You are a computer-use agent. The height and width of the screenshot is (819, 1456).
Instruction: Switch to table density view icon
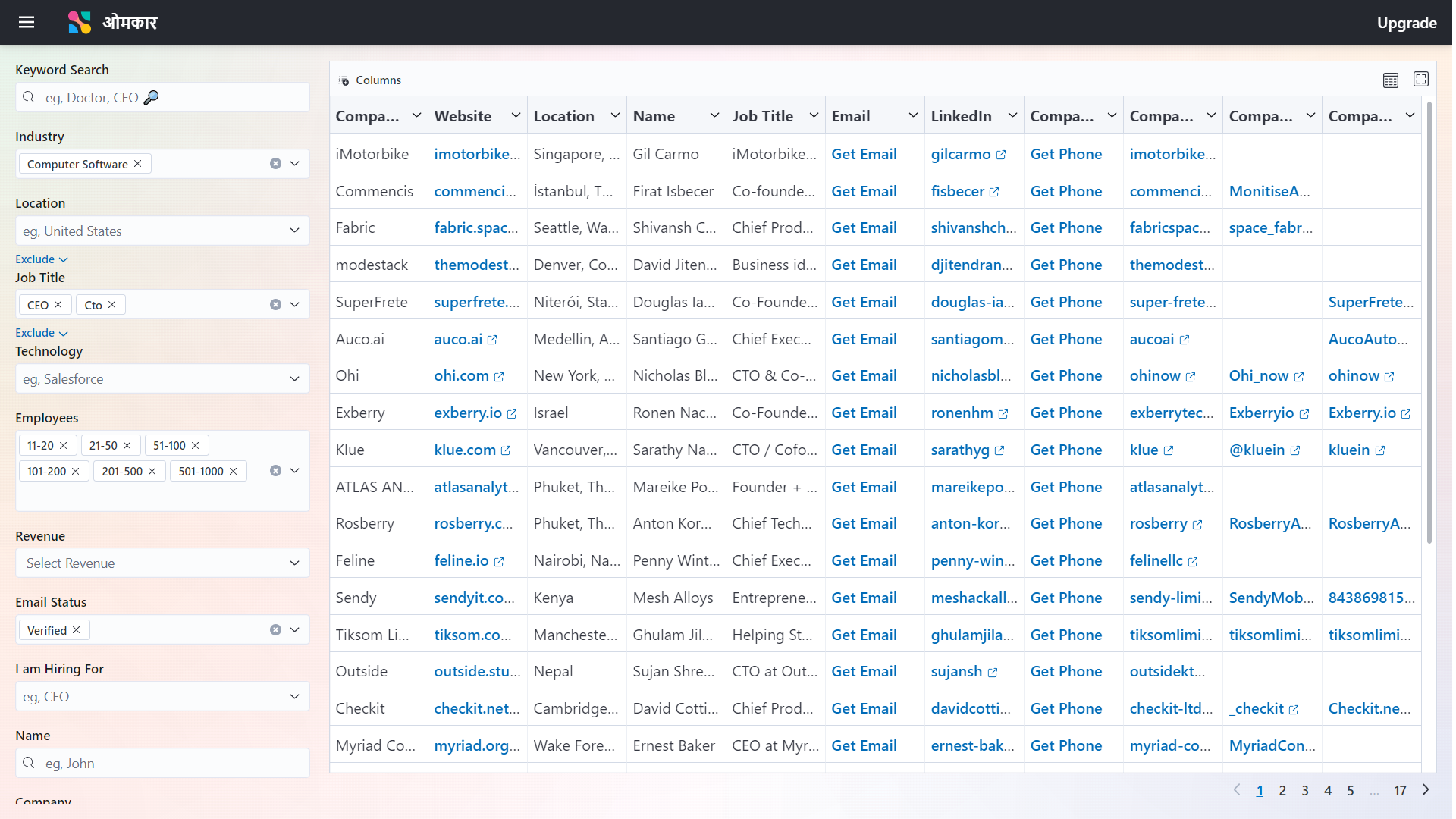(1390, 80)
